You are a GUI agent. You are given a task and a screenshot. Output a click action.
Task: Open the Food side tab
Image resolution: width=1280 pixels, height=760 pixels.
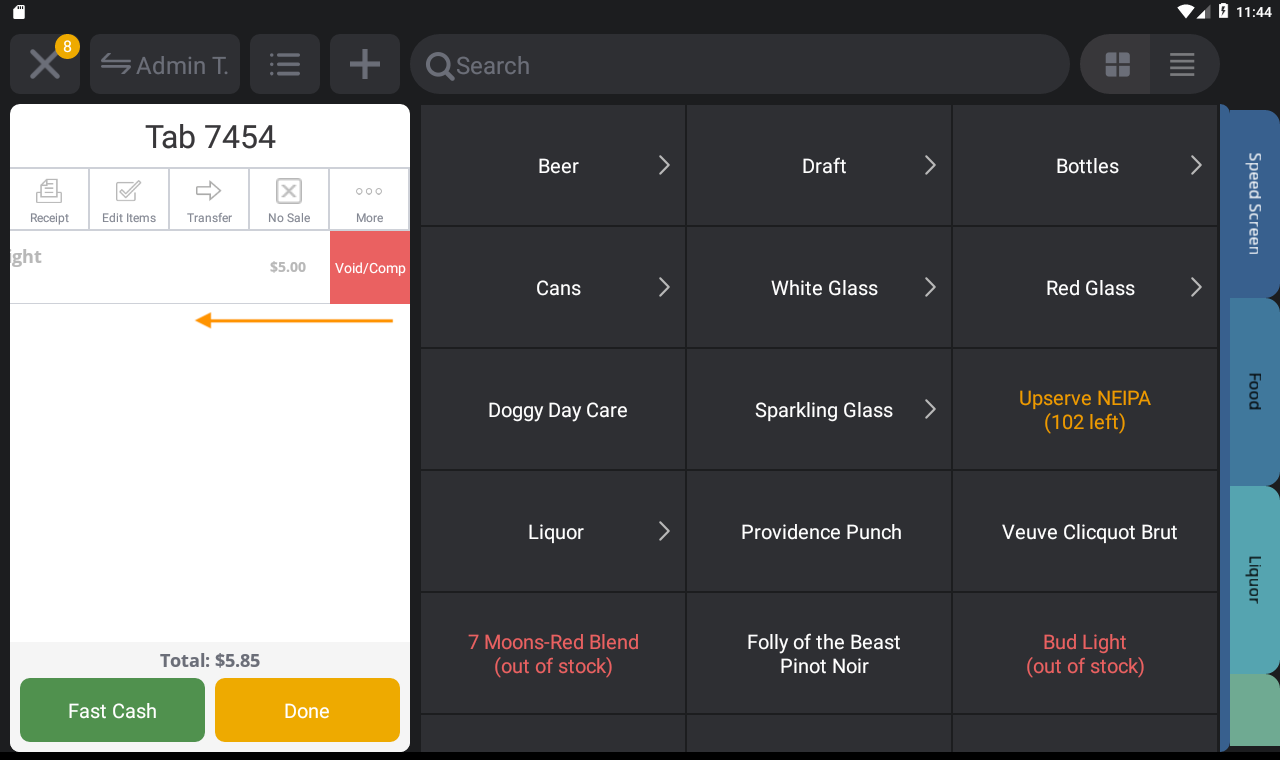click(x=1252, y=391)
